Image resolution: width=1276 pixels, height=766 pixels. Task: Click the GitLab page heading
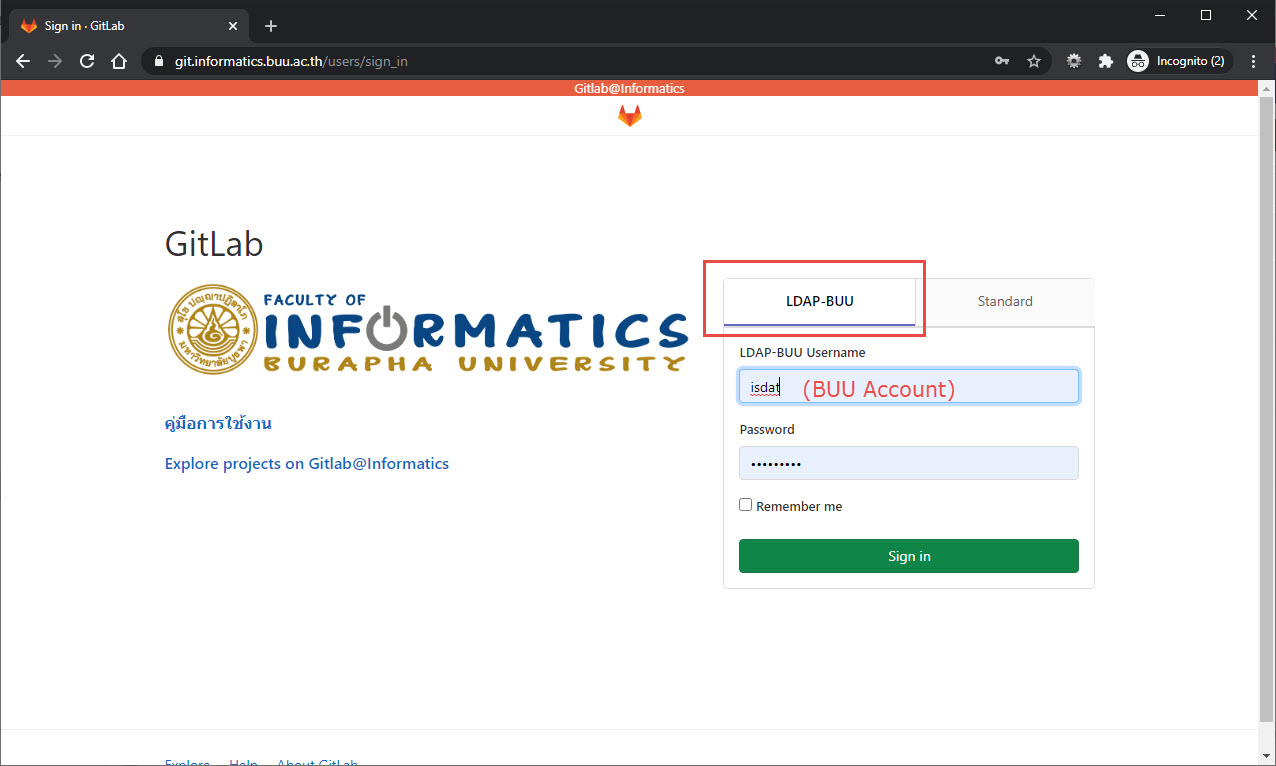tap(214, 244)
